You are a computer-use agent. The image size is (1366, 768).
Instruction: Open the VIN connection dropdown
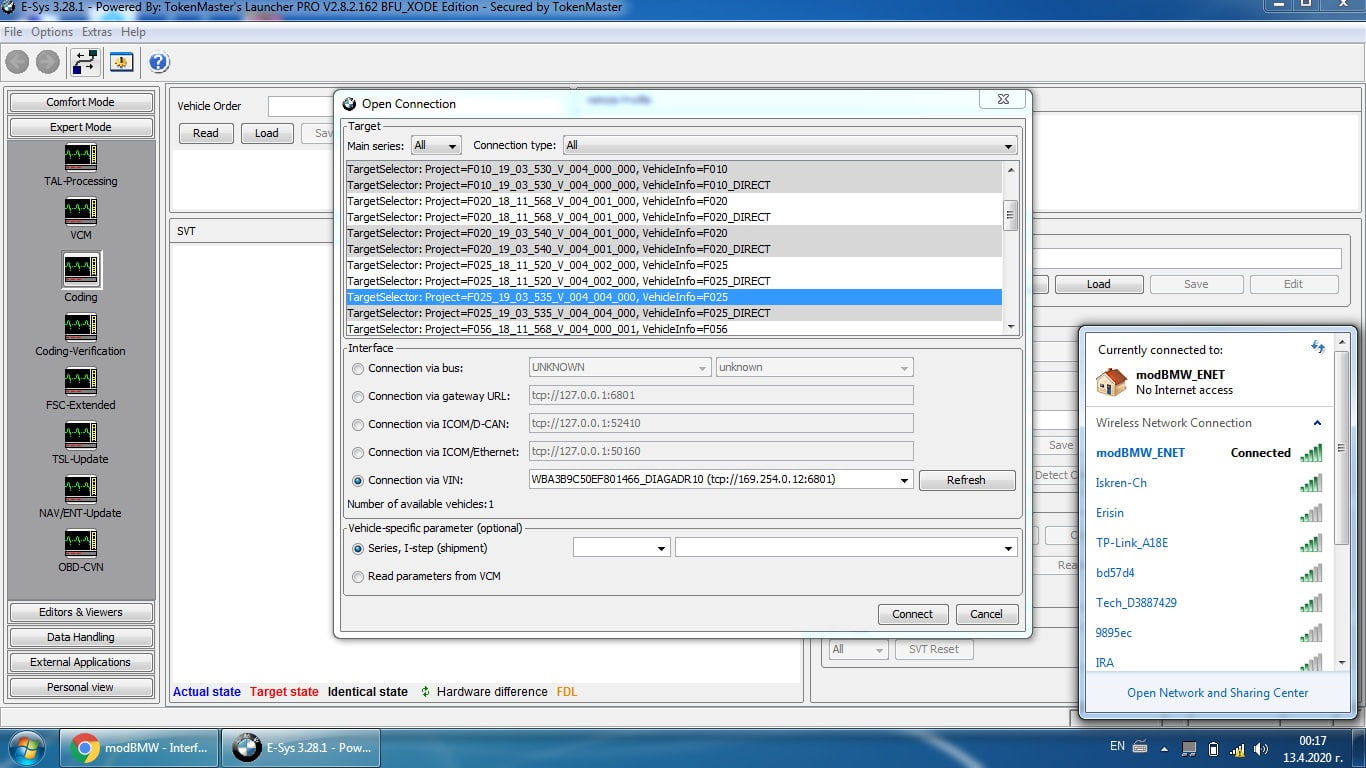[x=906, y=480]
